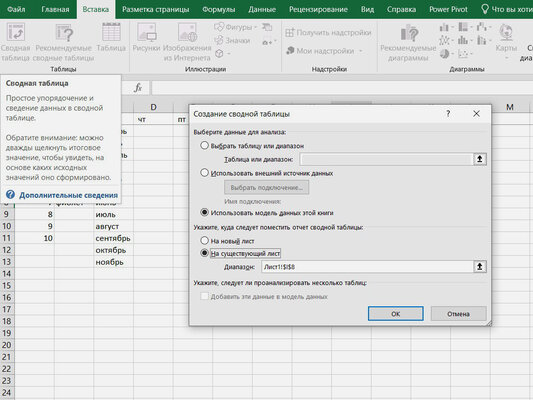Click the Диапазон input field Лист1!$I$8
The image size is (533, 400).
click(367, 267)
